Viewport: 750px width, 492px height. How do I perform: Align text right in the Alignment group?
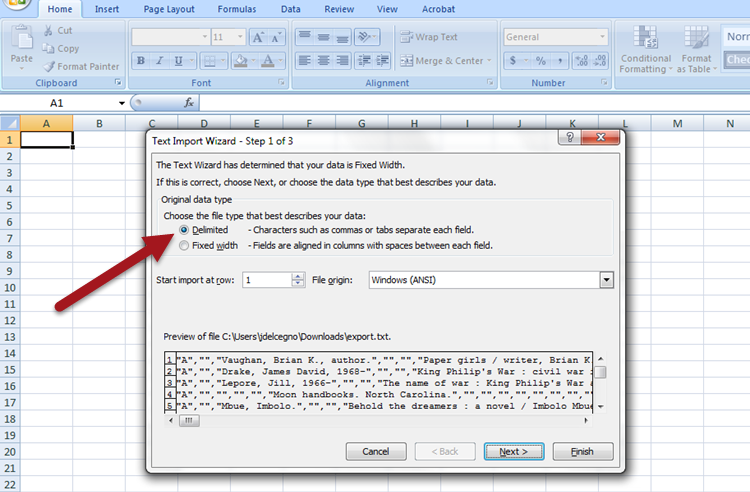point(342,61)
